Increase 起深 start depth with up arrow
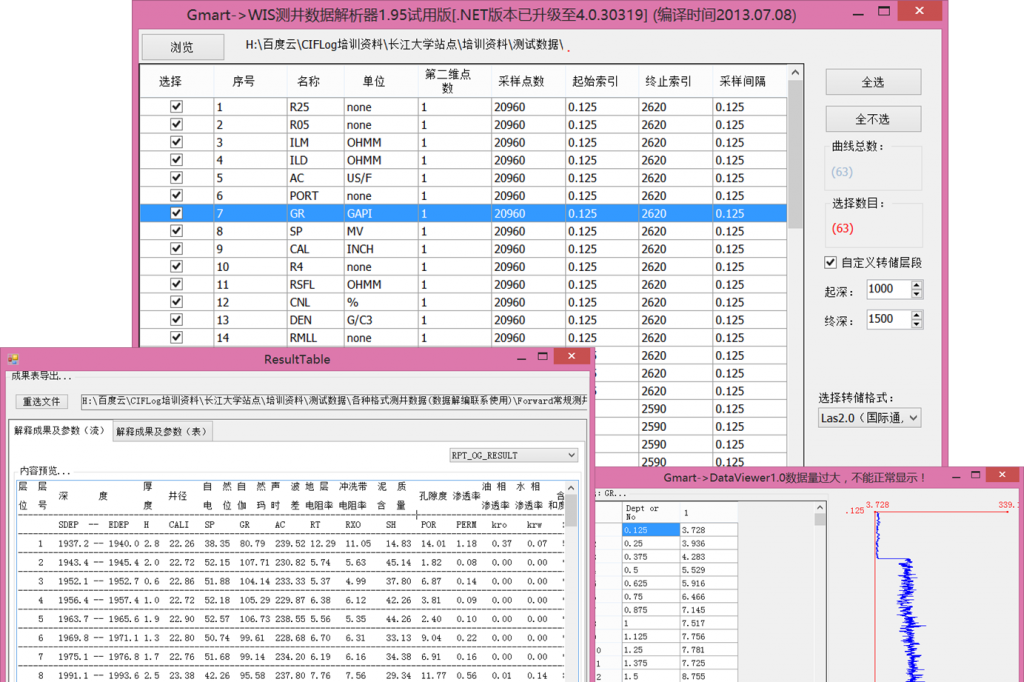This screenshot has width=1024, height=682. (917, 285)
